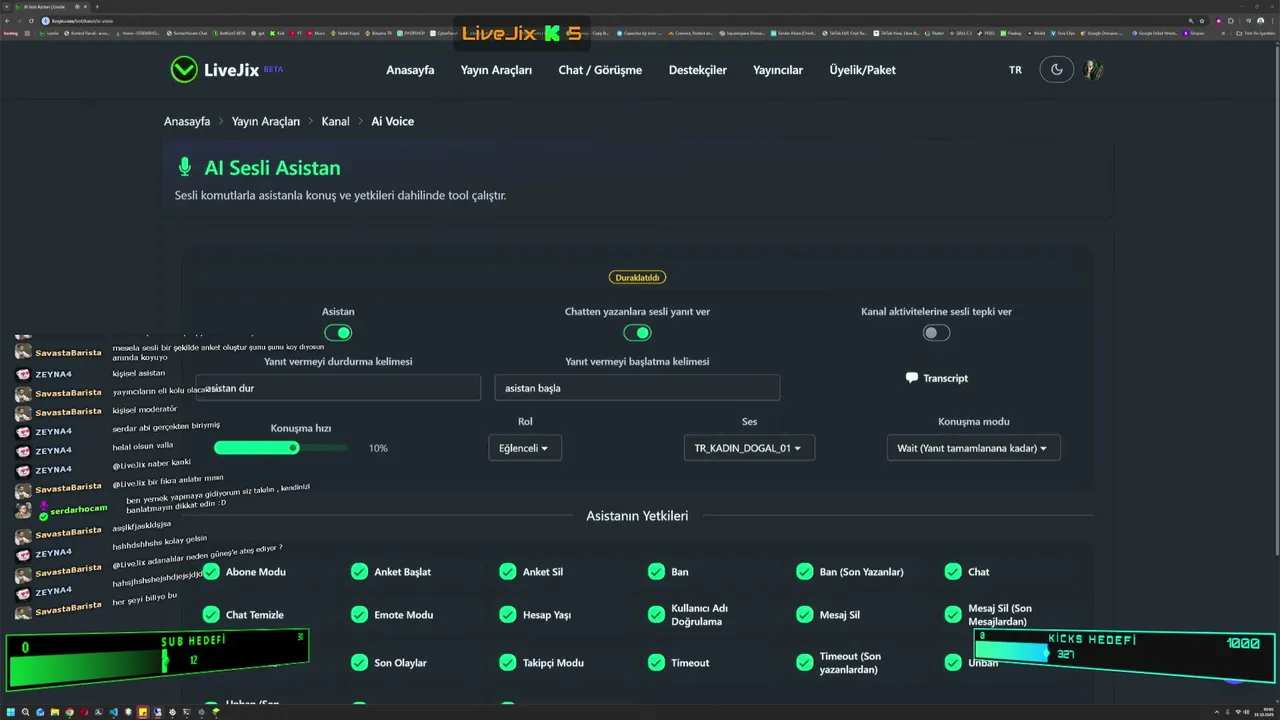1280x720 pixels.
Task: Open the Rol dropdown showing Eğlenceli
Action: (x=525, y=448)
